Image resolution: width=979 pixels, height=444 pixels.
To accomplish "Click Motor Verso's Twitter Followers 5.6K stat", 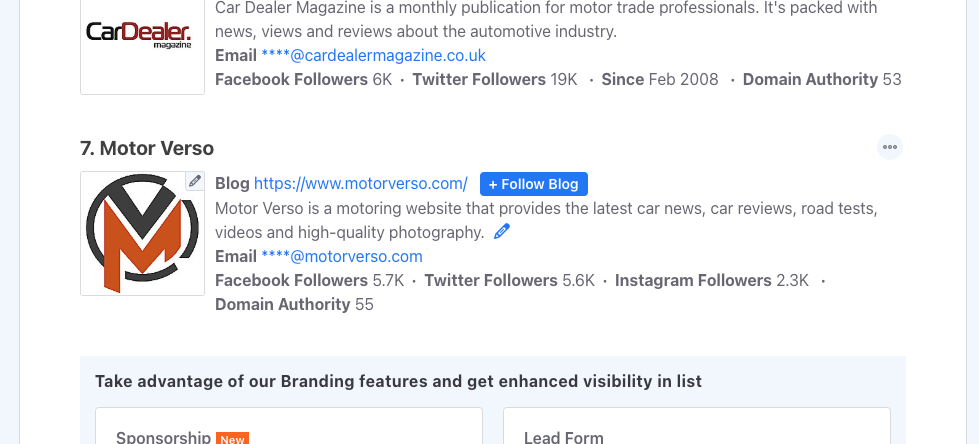I will click(x=509, y=280).
